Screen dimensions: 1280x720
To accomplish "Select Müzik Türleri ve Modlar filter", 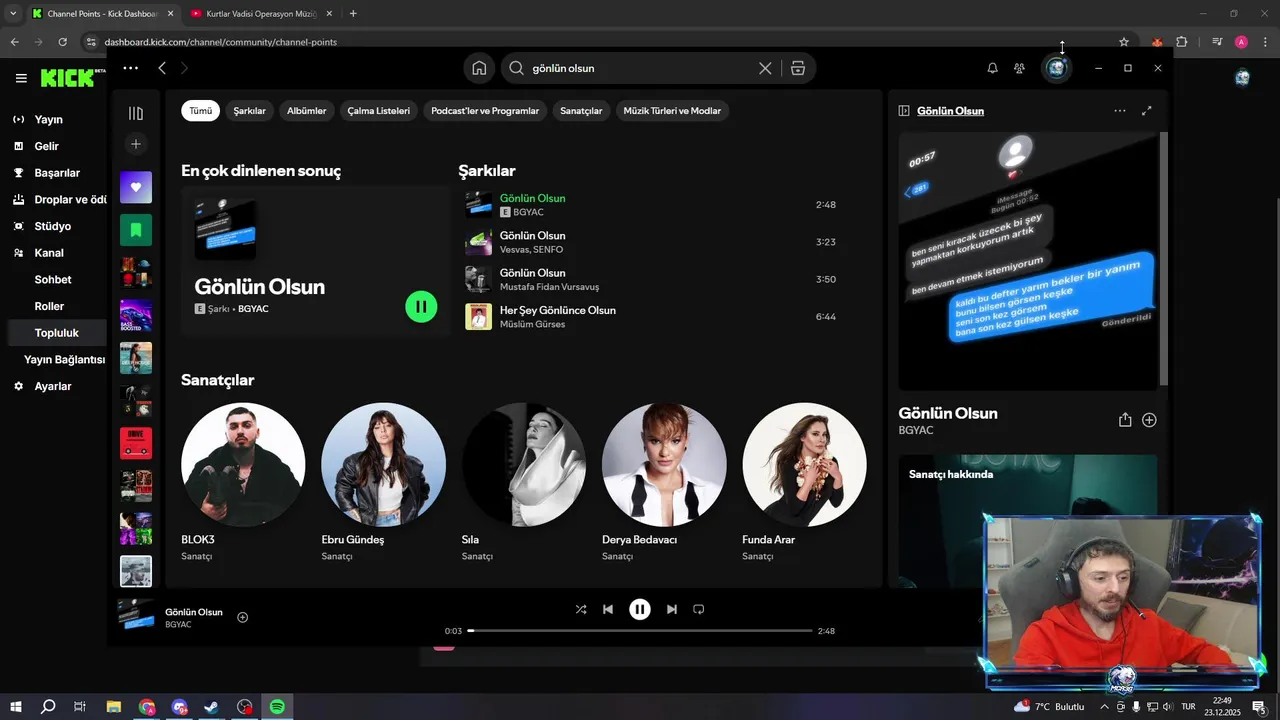I will point(672,111).
